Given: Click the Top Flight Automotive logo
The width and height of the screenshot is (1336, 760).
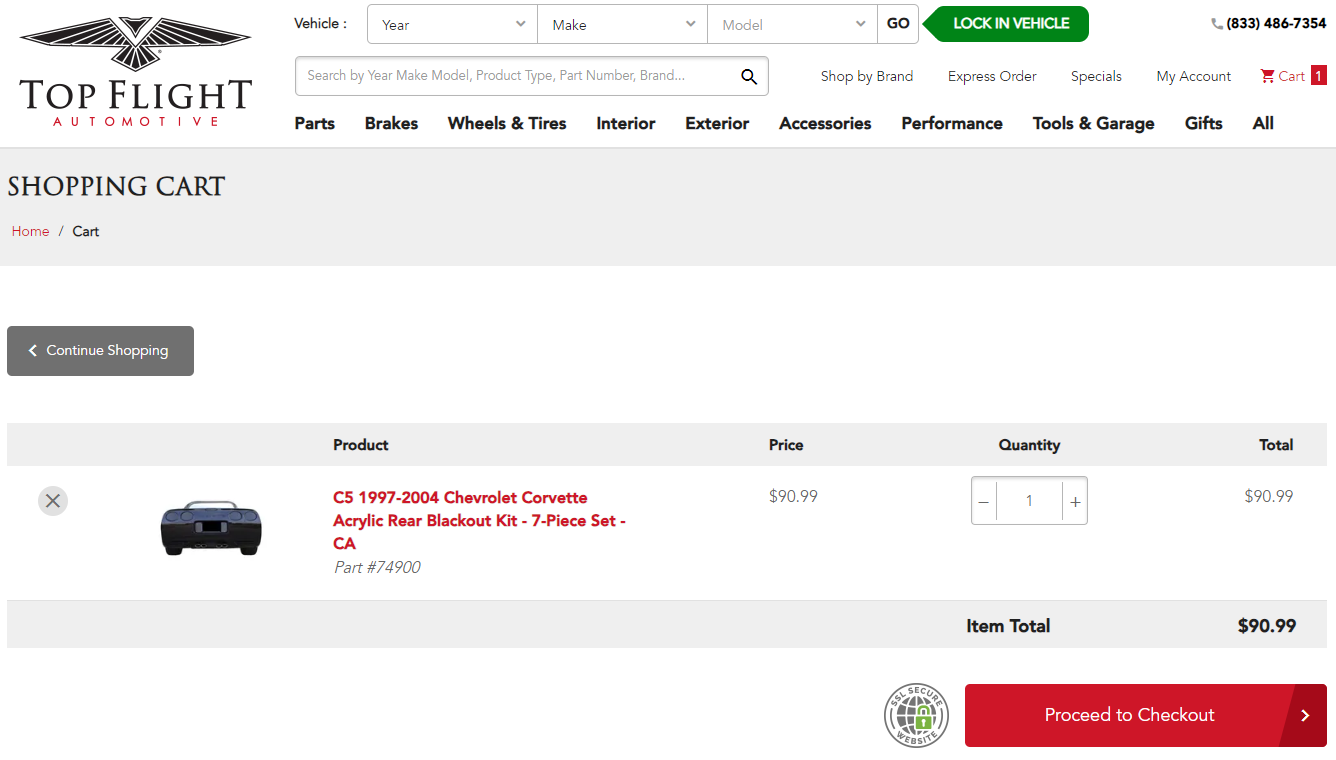Looking at the screenshot, I should pos(135,72).
